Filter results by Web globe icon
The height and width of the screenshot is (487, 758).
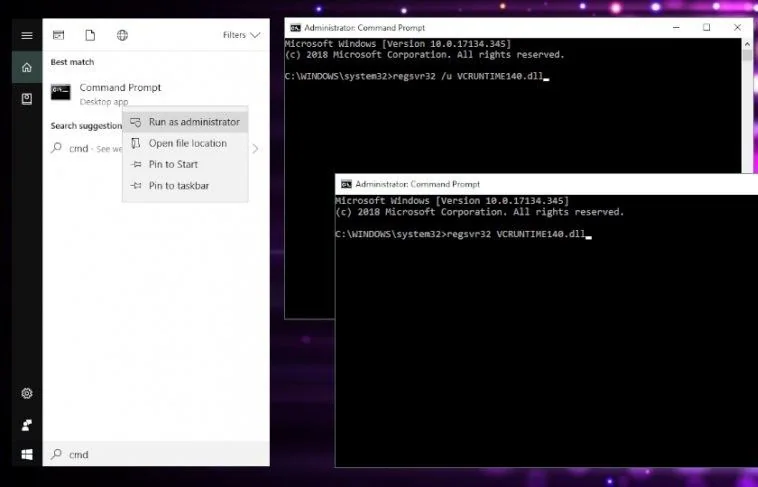pyautogui.click(x=122, y=35)
